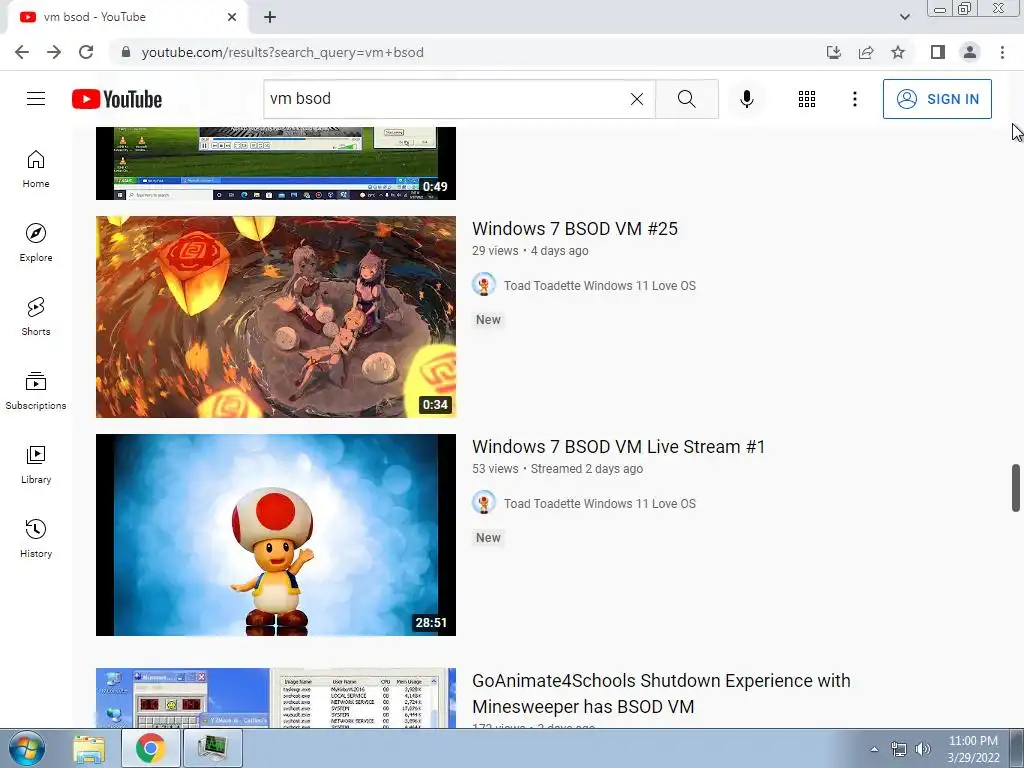Show hidden system tray icons
This screenshot has height=768, width=1024.
874,749
